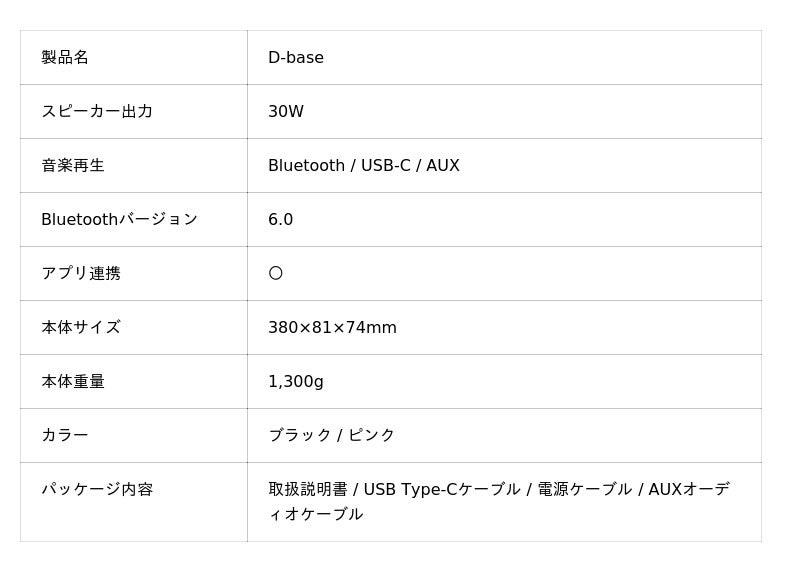The width and height of the screenshot is (800, 572).
Task: Select the 30W speaker output value
Action: [286, 112]
